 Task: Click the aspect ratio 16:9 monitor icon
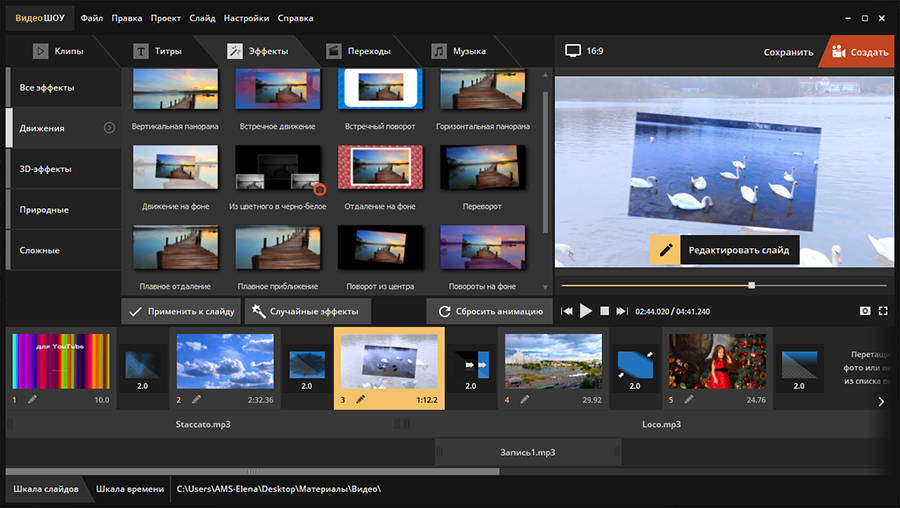point(573,51)
